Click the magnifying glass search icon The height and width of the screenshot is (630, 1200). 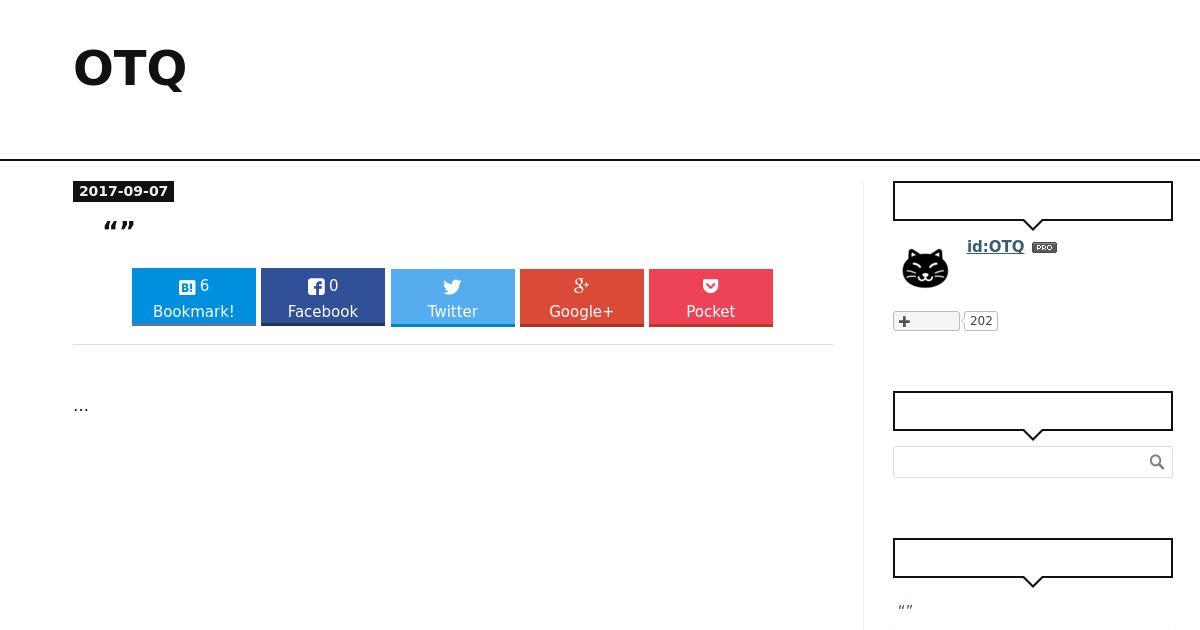[x=1157, y=462]
